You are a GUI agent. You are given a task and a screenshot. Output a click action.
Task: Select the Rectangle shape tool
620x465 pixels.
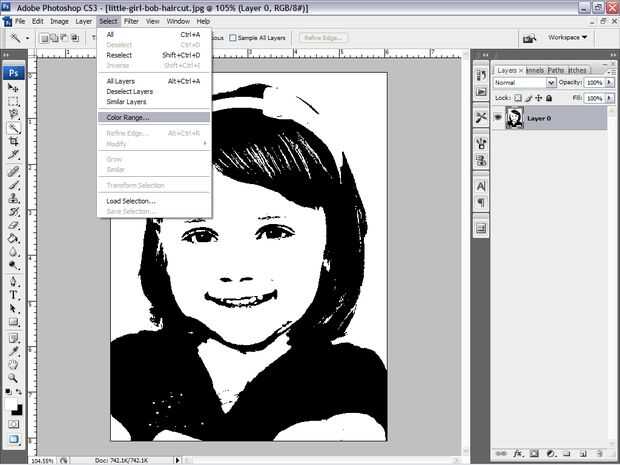click(13, 322)
